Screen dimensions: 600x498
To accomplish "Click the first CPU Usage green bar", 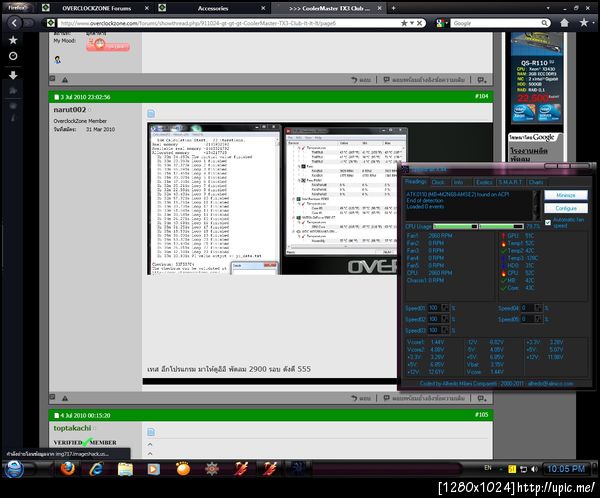I will 455,226.
